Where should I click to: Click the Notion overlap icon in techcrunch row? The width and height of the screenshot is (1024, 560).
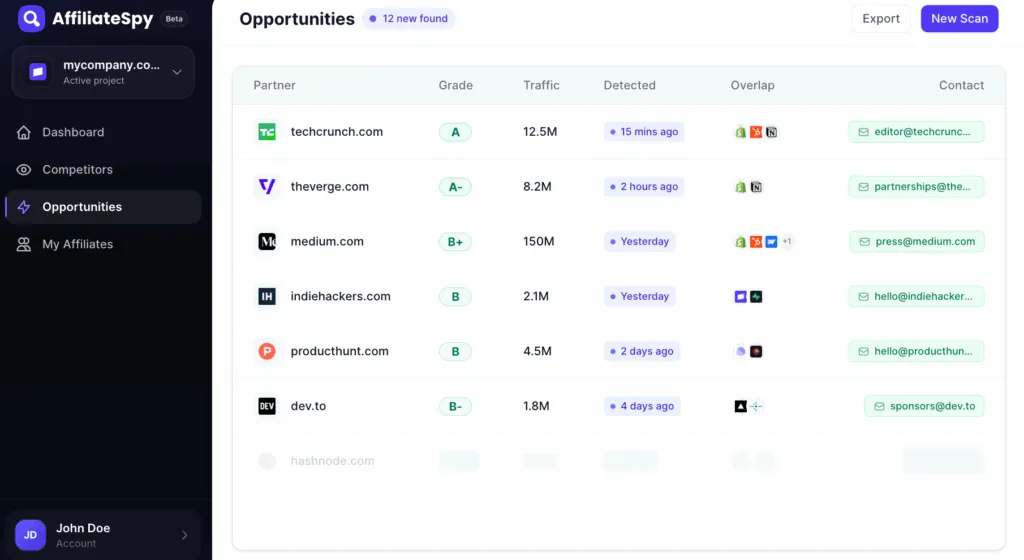coord(772,132)
